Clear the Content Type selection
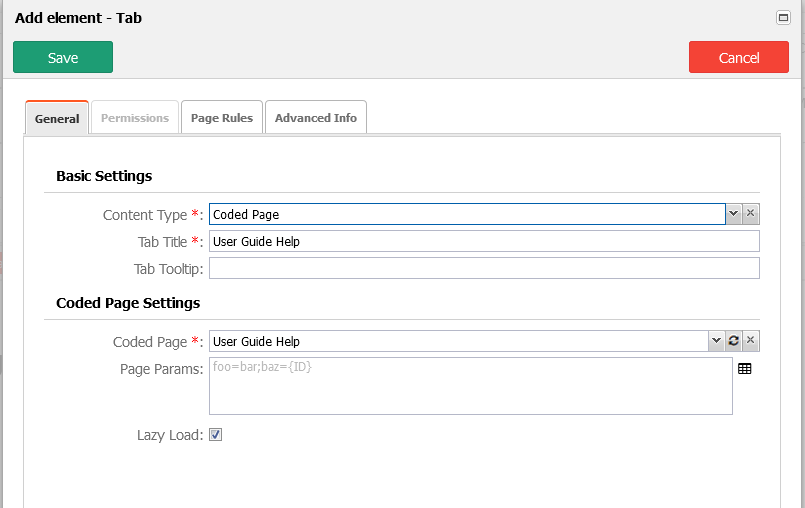Viewport: 805px width, 508px height. tap(751, 214)
